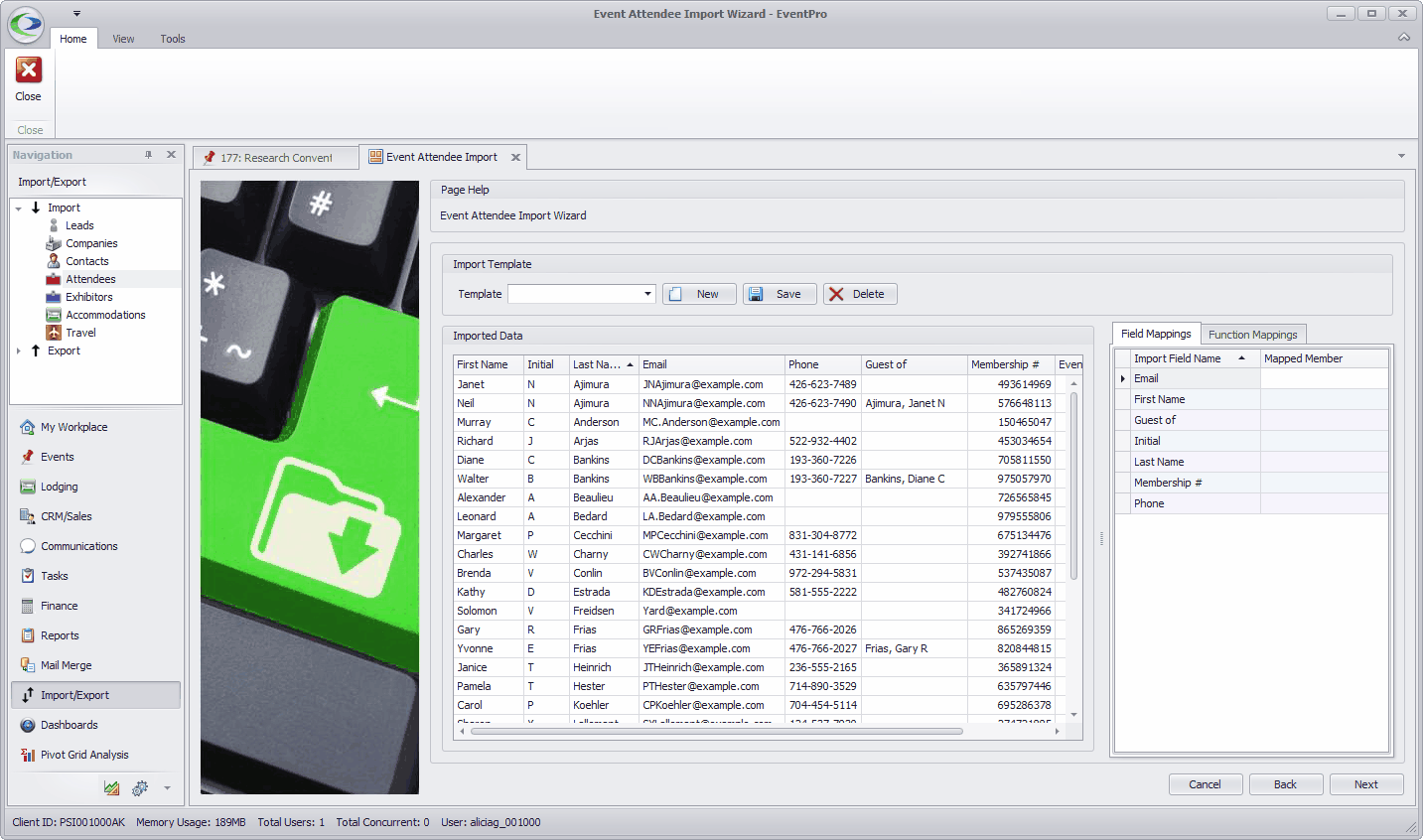Click the Mapped Member column header

click(1325, 358)
